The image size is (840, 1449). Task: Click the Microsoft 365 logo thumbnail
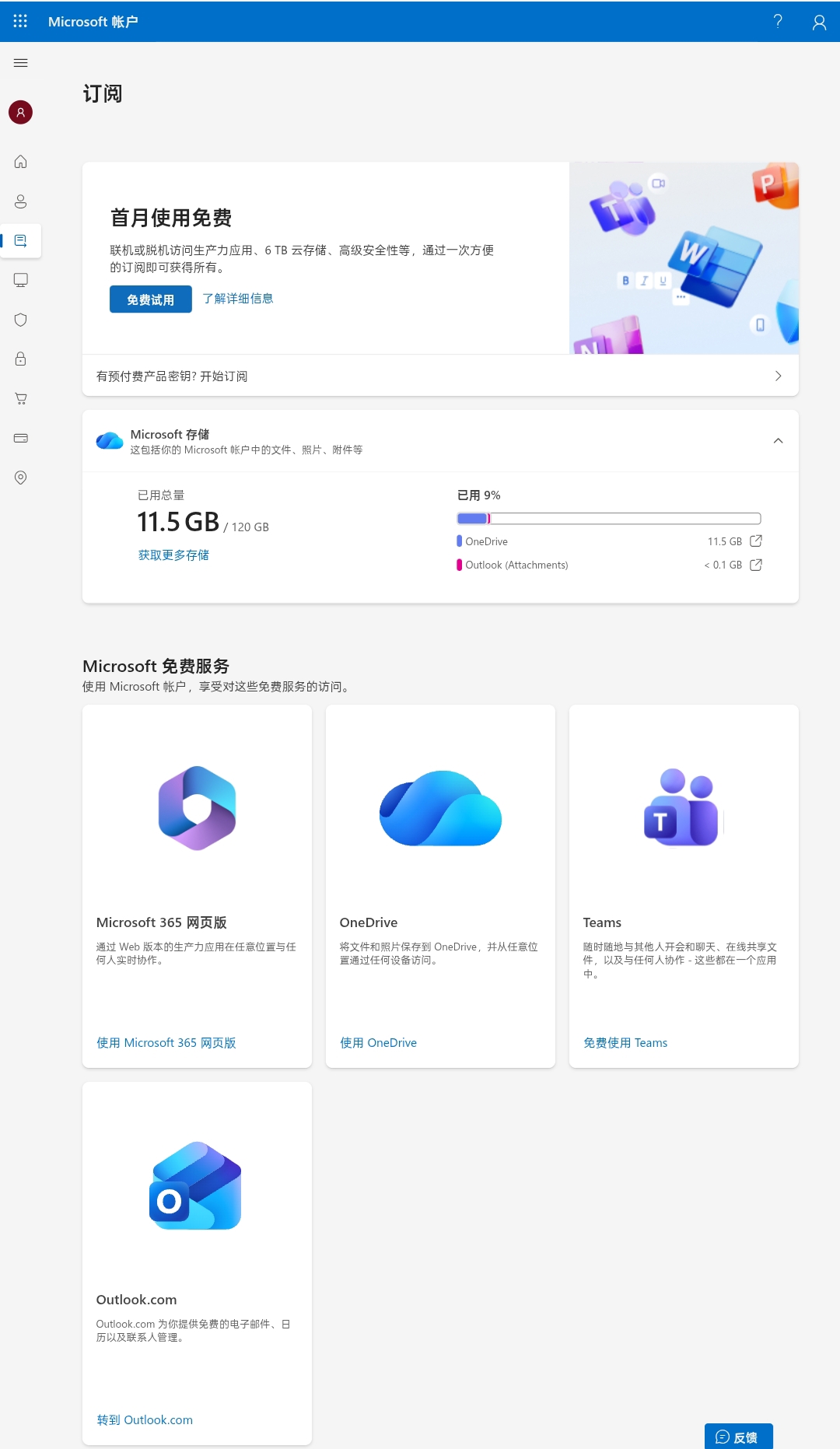(x=198, y=808)
